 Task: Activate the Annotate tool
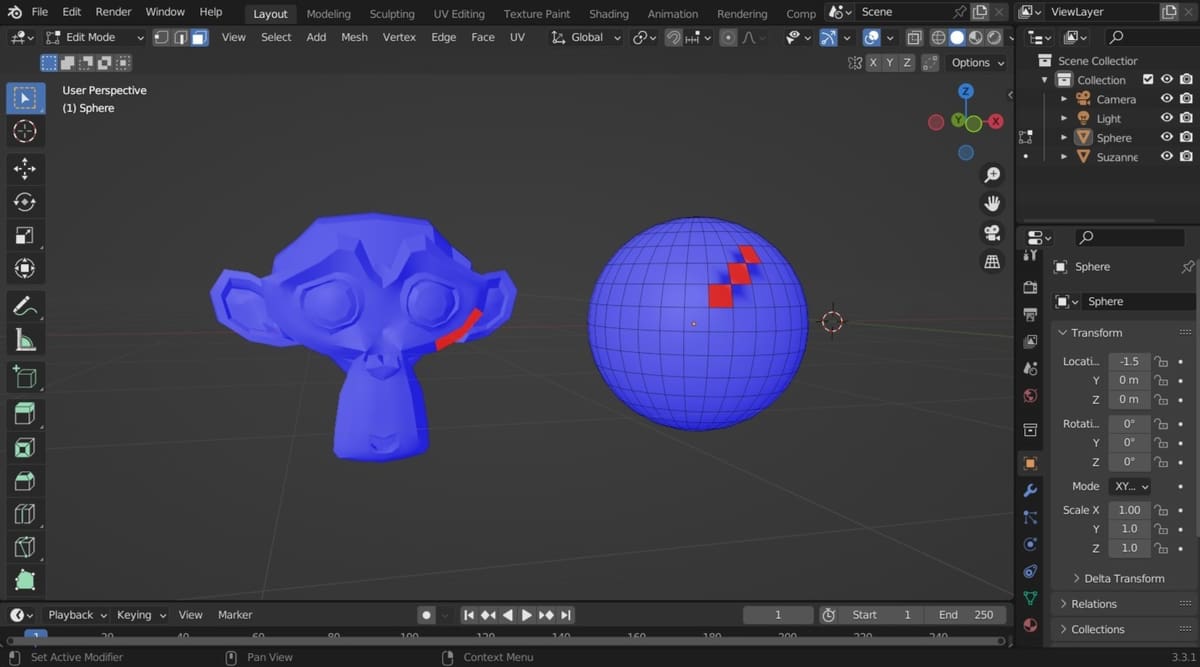click(x=25, y=306)
